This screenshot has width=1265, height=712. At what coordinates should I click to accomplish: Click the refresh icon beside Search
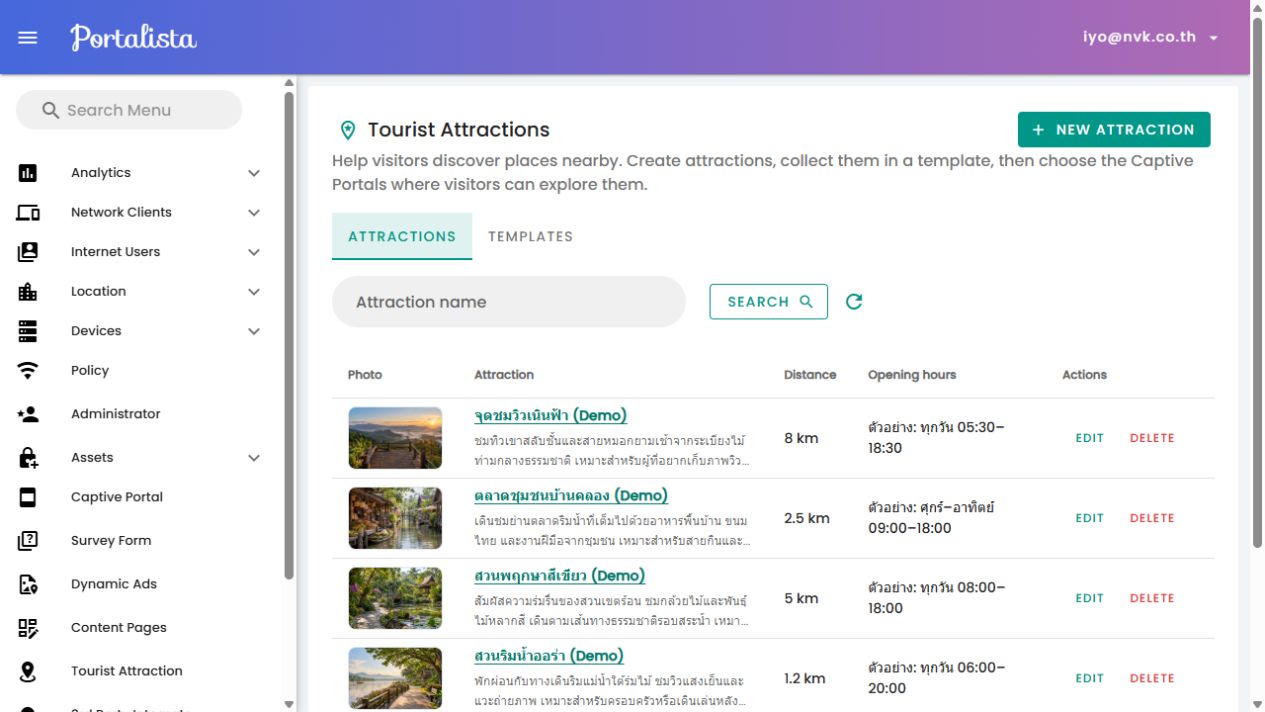click(x=854, y=302)
